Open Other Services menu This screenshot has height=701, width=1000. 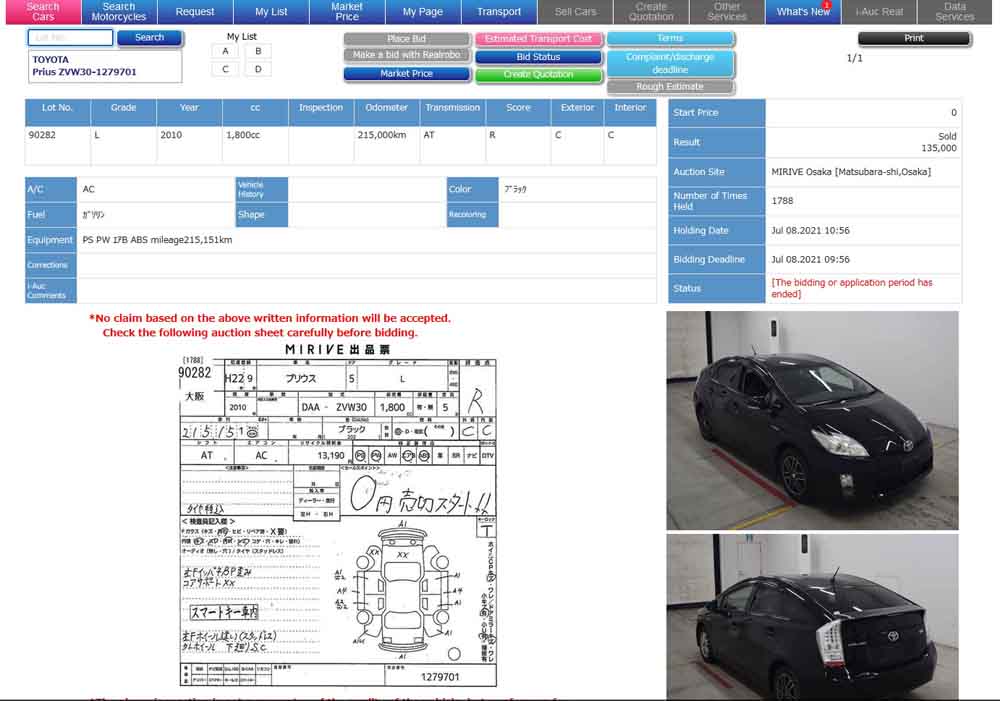click(x=727, y=11)
